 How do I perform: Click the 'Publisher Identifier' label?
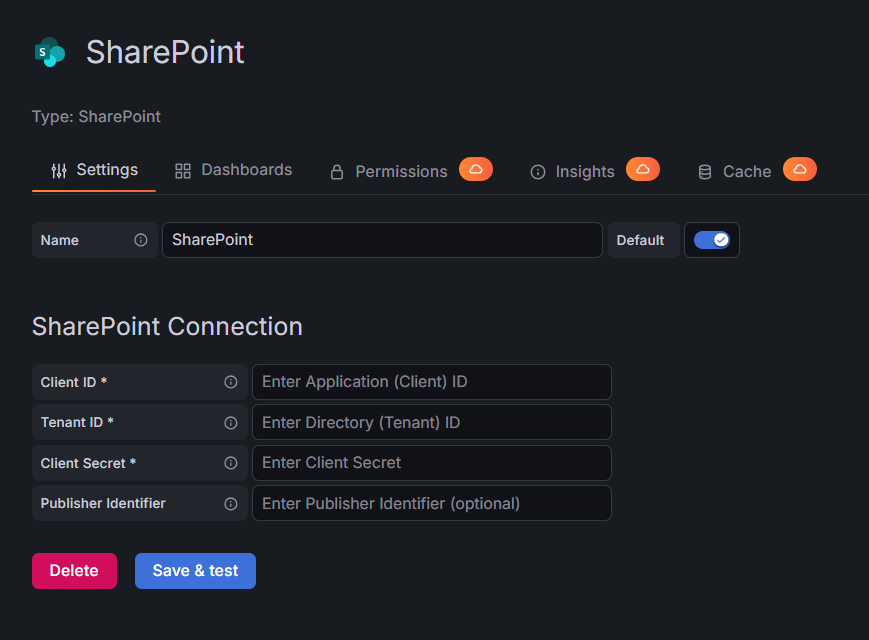[x=103, y=503]
